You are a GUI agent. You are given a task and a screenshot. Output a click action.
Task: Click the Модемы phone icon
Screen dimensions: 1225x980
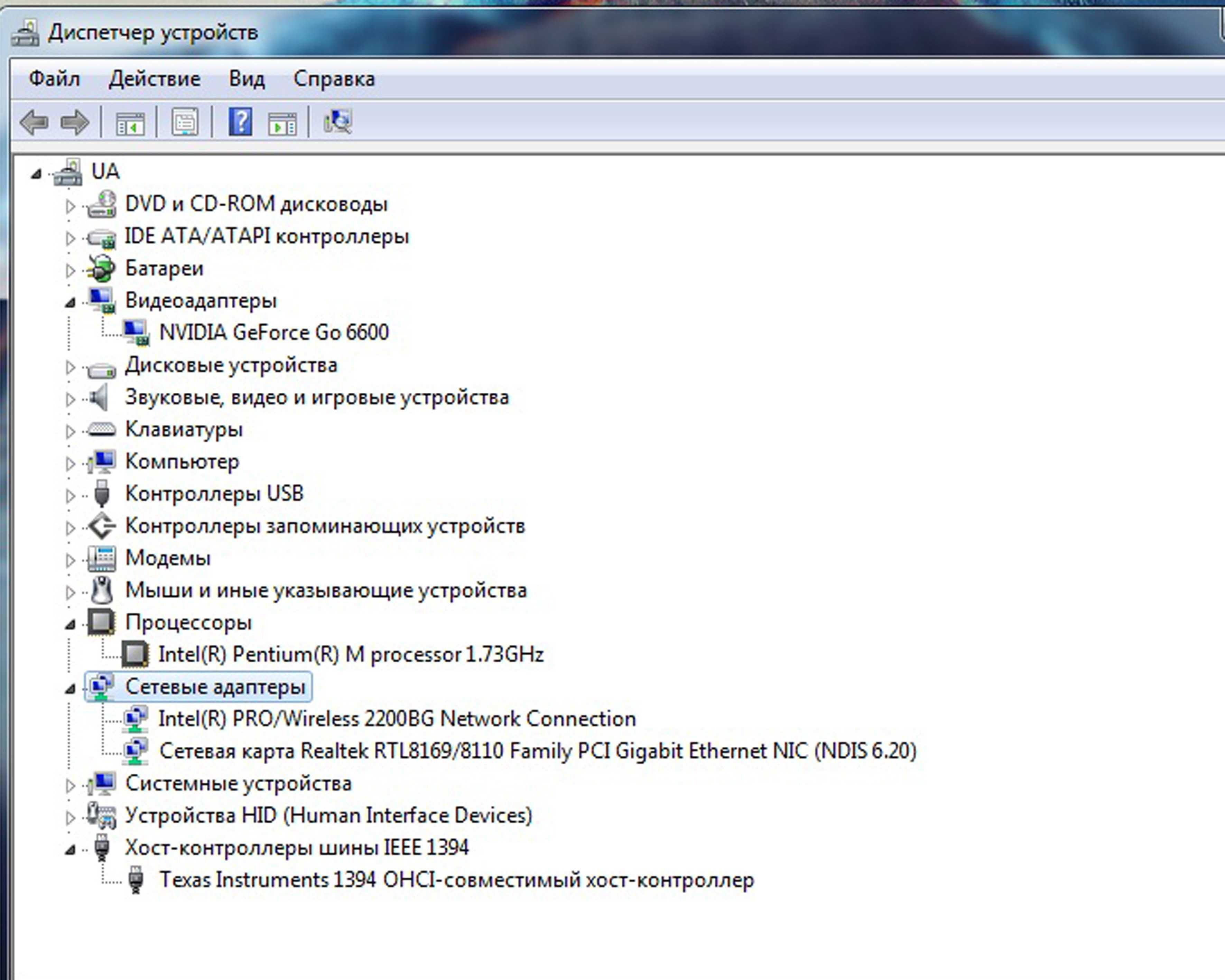click(x=102, y=559)
